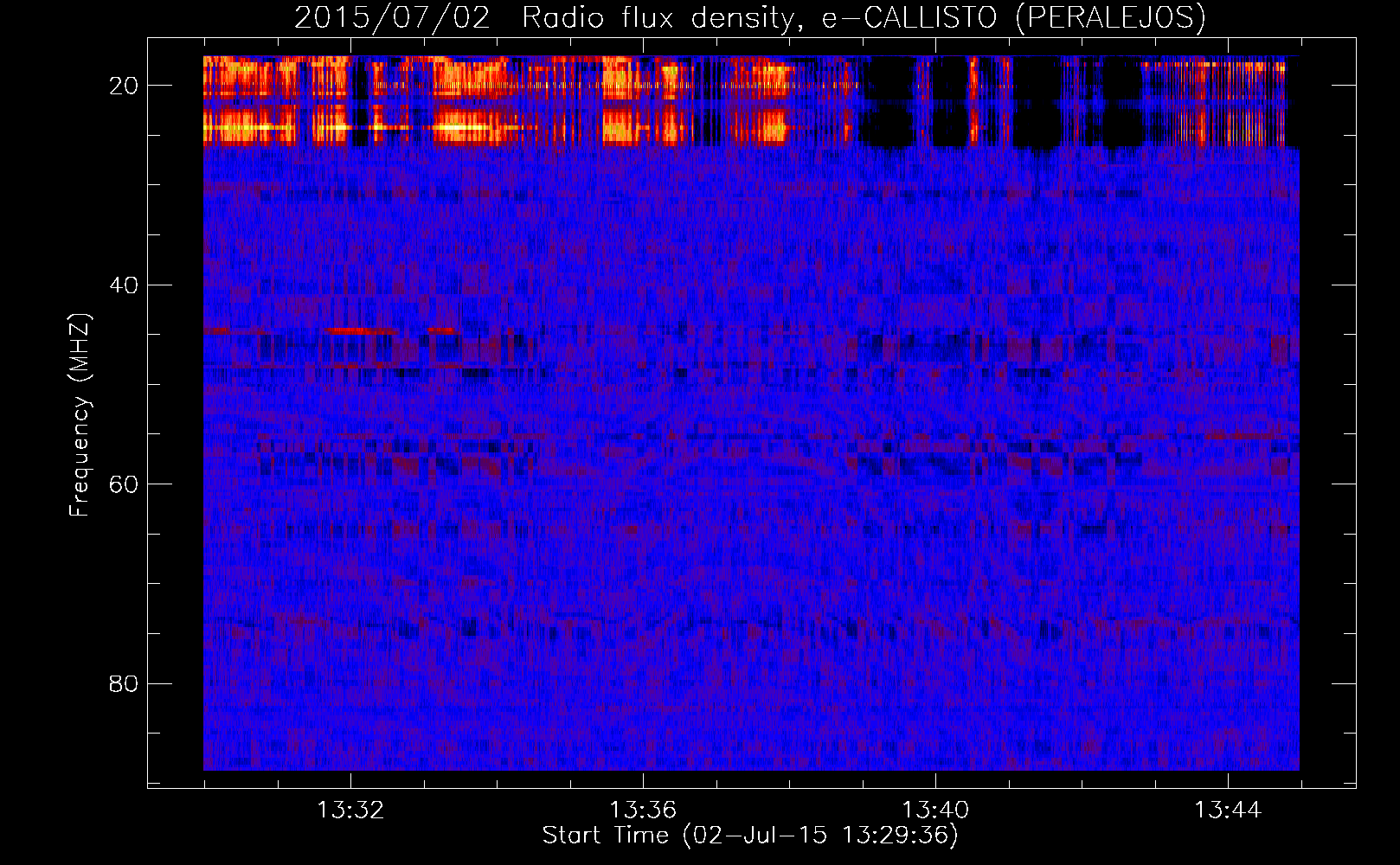Click the "Frequency (MHZ)" axis label
This screenshot has width=1400, height=865.
[80, 415]
